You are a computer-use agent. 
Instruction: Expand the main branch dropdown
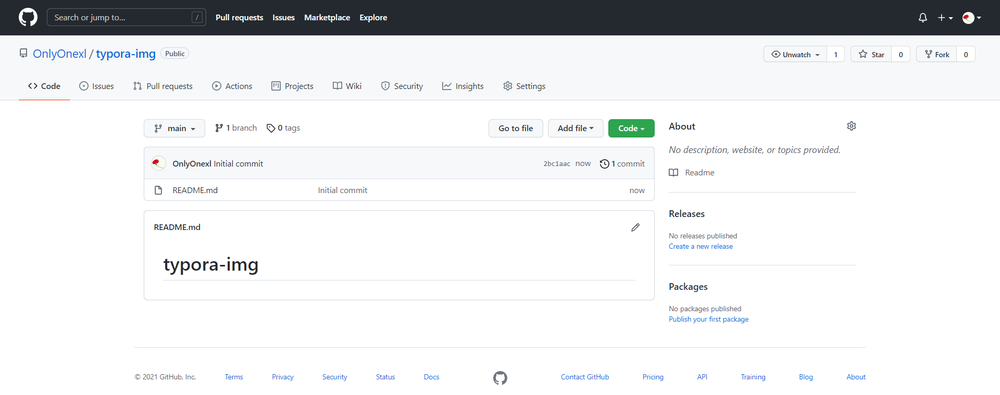coord(175,128)
